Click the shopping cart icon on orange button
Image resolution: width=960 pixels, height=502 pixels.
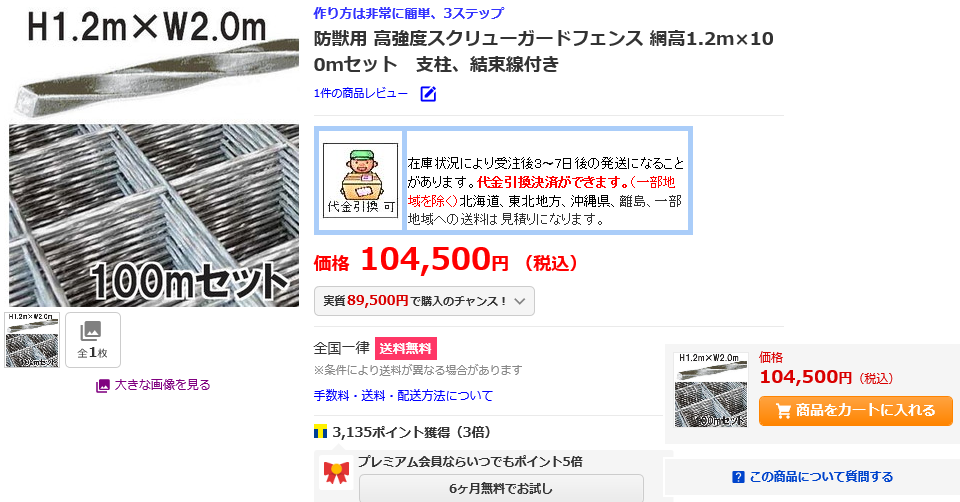(x=783, y=411)
